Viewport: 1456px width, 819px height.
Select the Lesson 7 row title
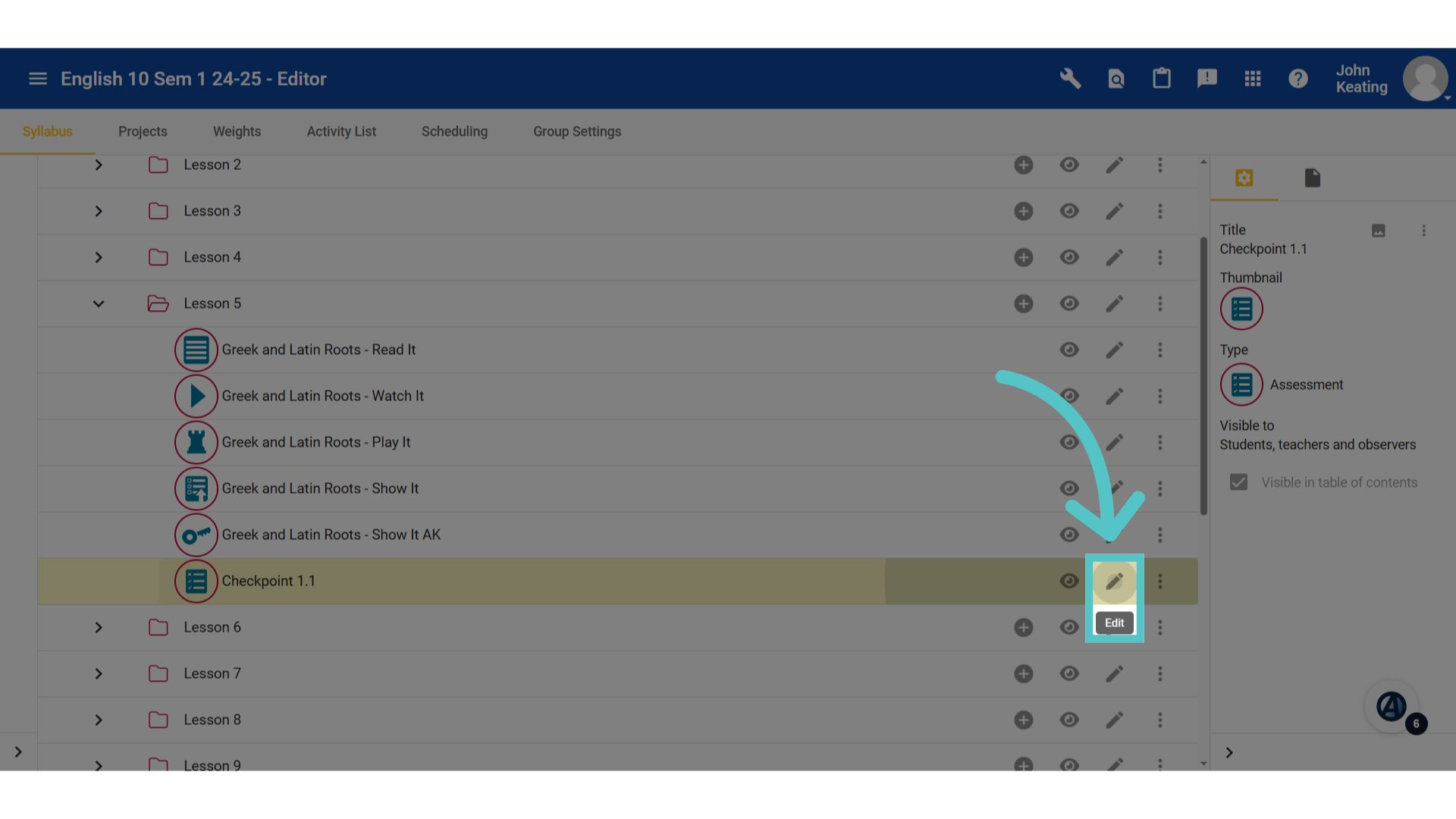212,673
